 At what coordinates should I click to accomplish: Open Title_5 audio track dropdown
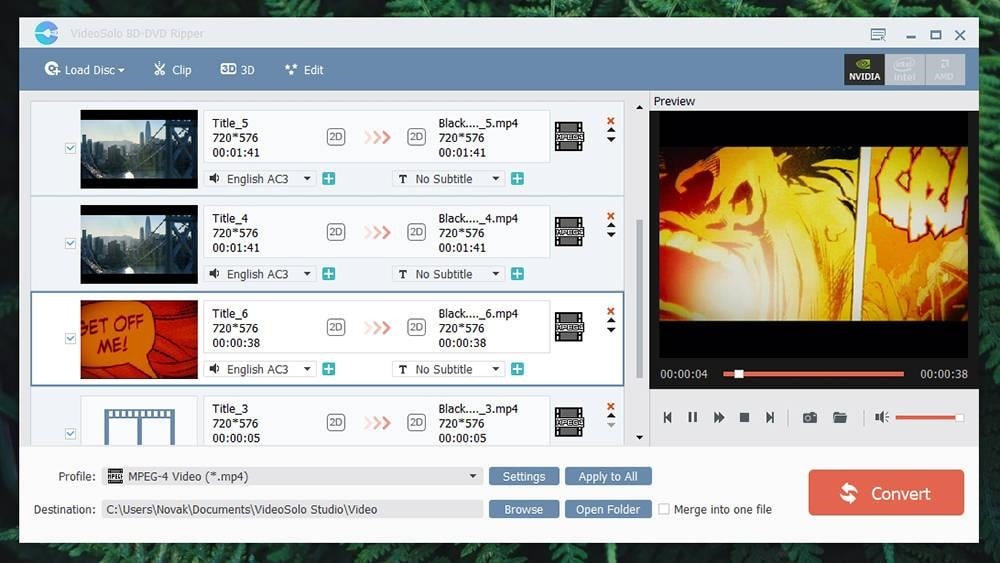coord(260,179)
